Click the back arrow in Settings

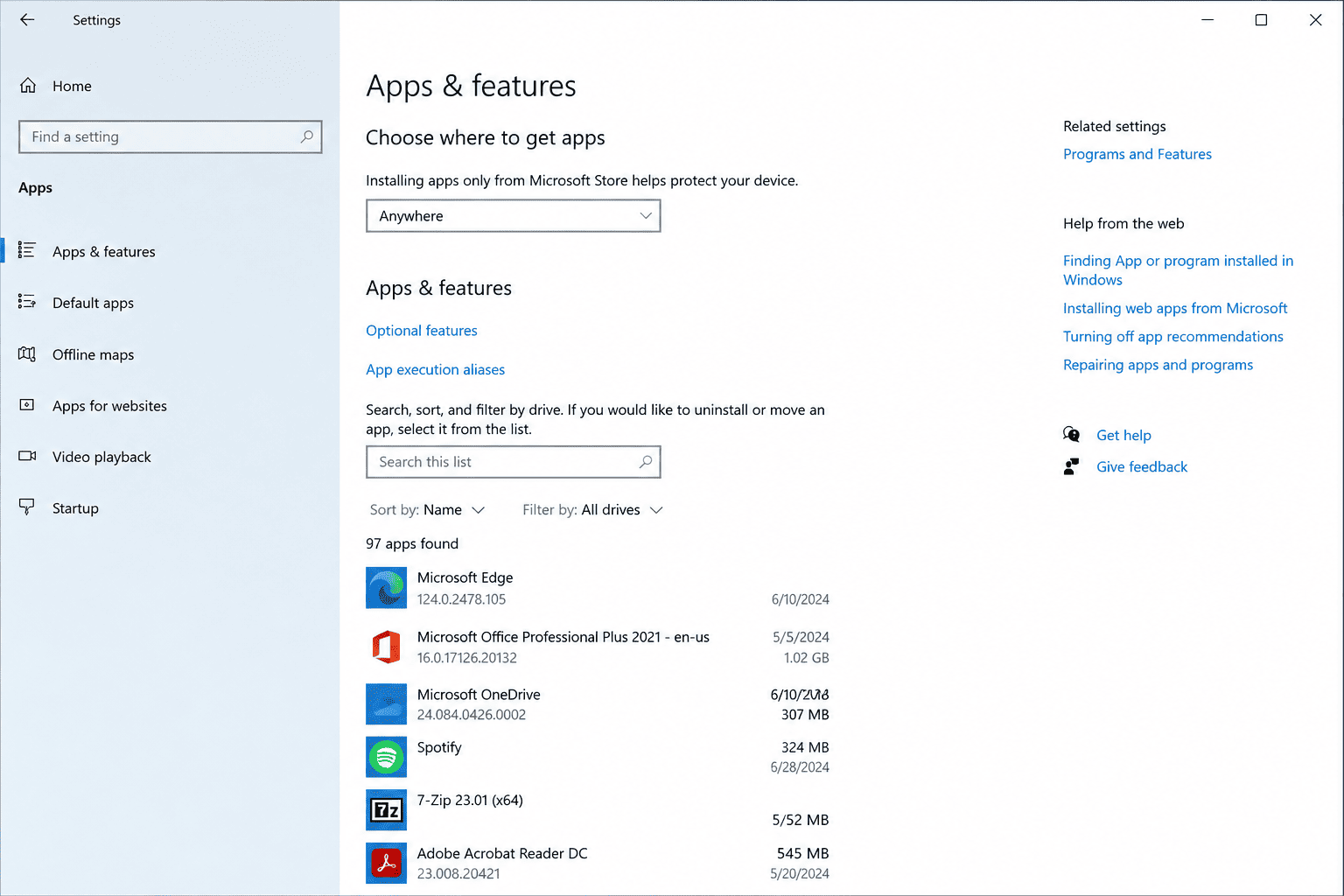(27, 19)
